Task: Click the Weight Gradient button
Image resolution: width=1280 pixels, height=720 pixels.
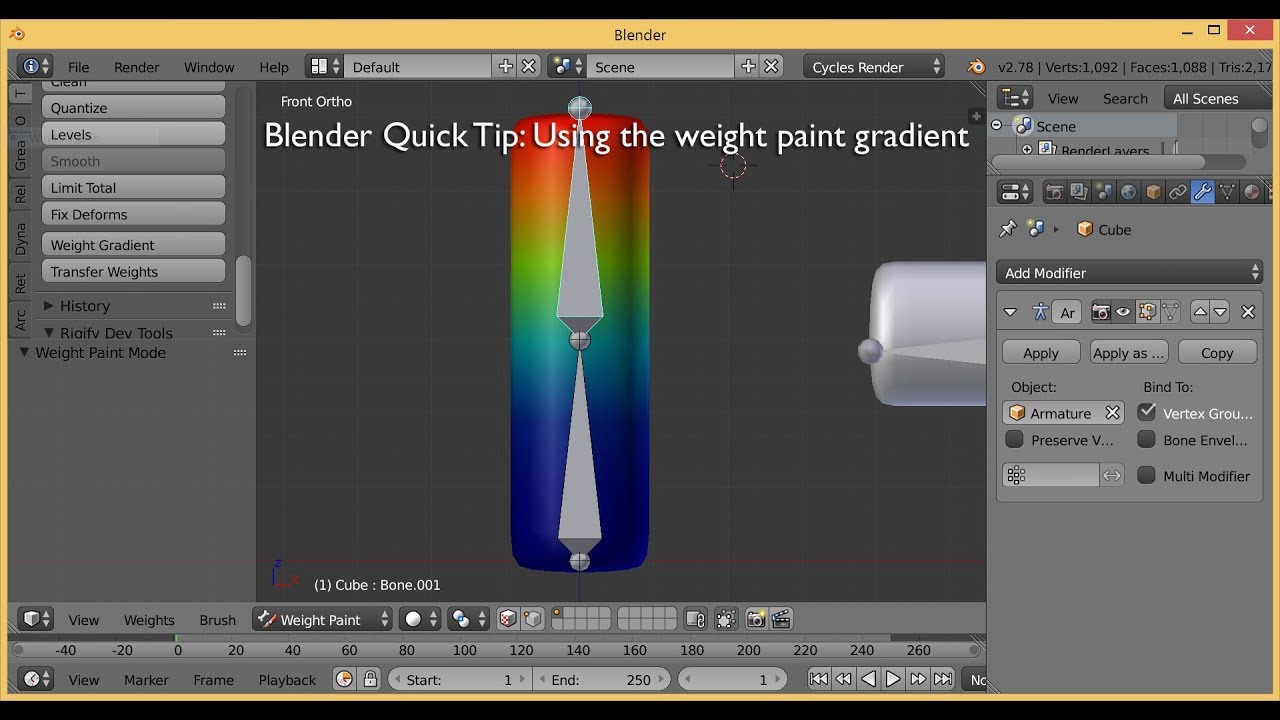Action: point(133,244)
